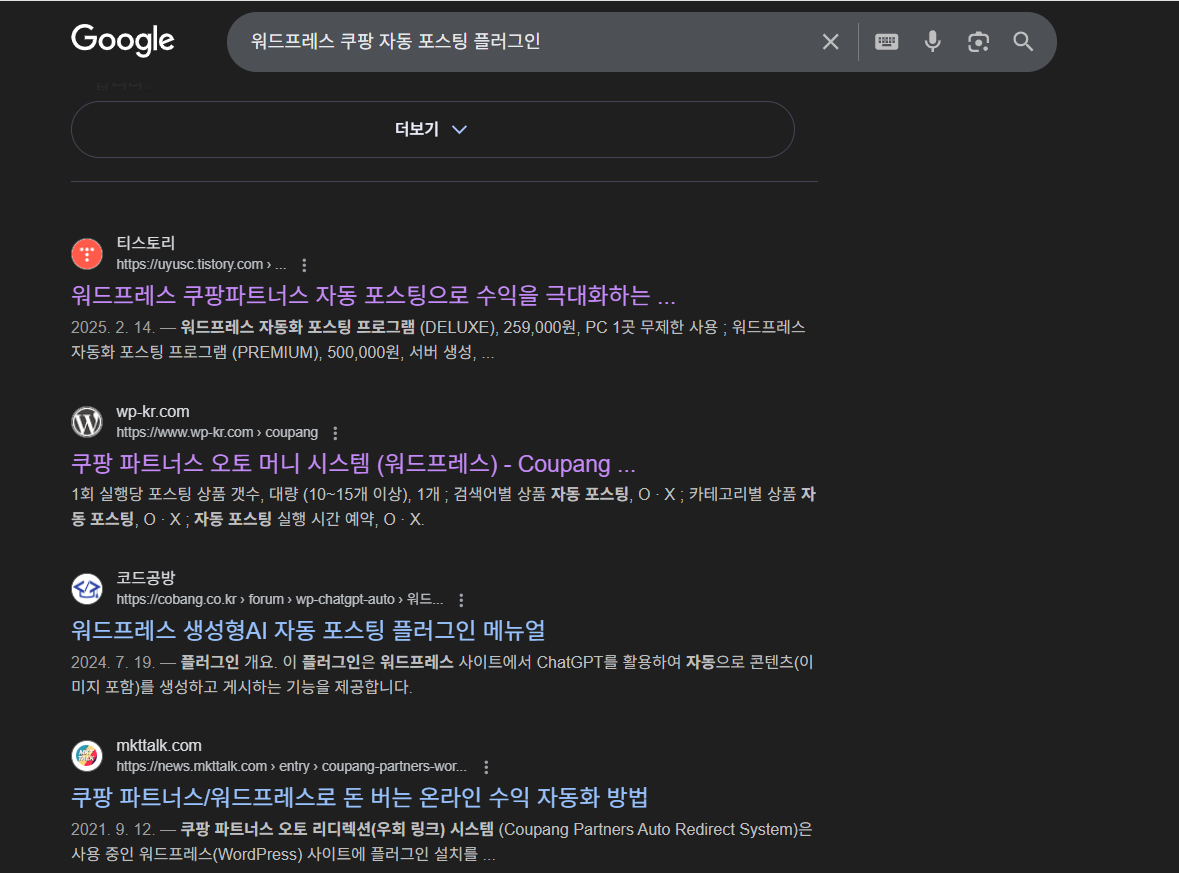Viewport: 1179px width, 873px height.
Task: Click the uyusc.tistory.com URL breadcrumb
Action: click(x=201, y=265)
